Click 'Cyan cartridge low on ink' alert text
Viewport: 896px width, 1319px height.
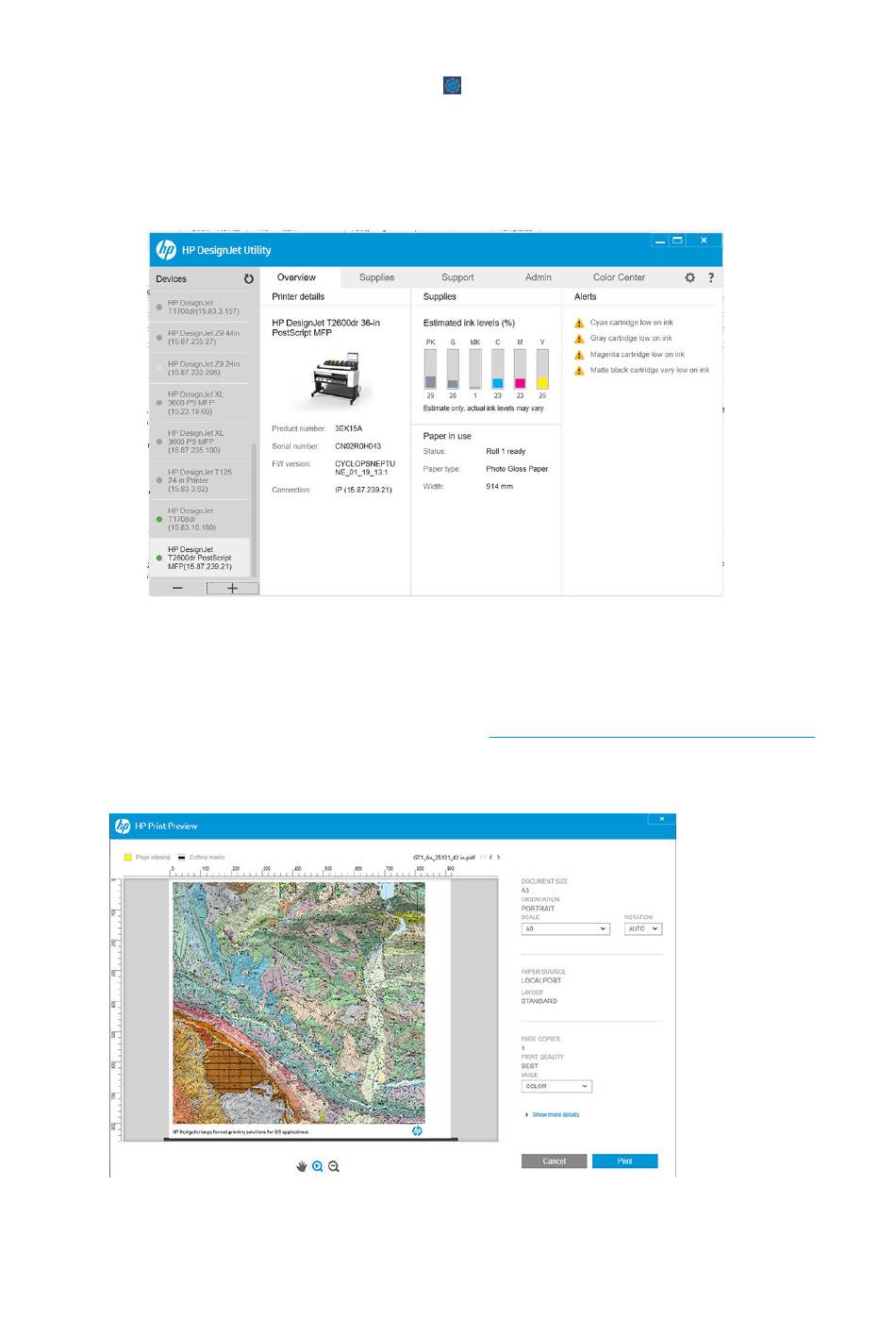click(x=632, y=323)
